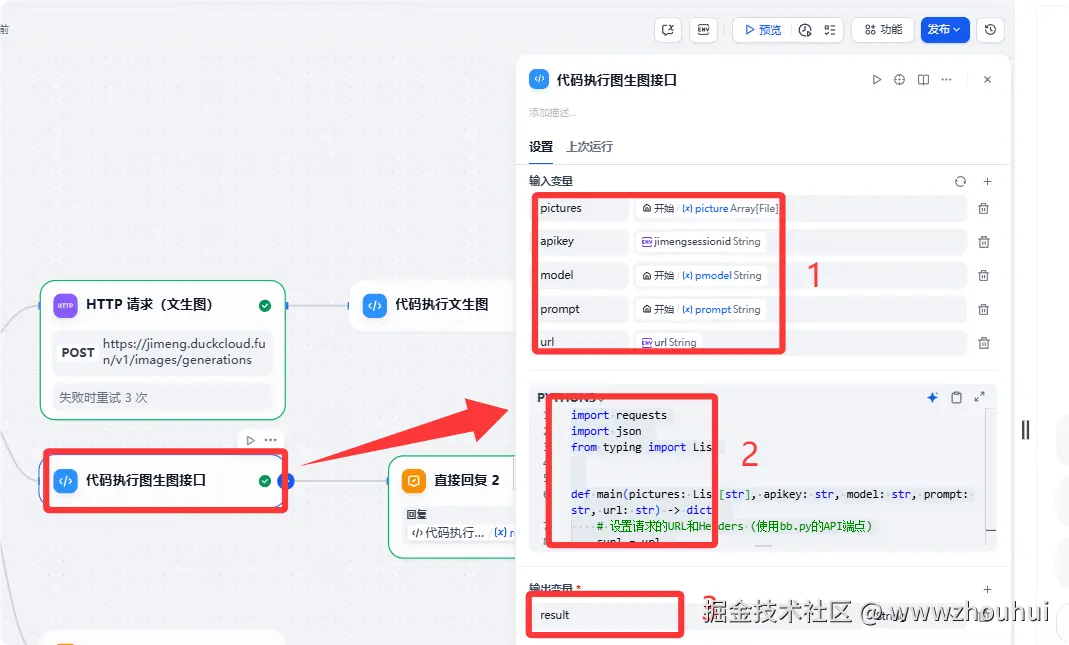Click the 添加描述 description field
1069x645 pixels.
coord(553,112)
